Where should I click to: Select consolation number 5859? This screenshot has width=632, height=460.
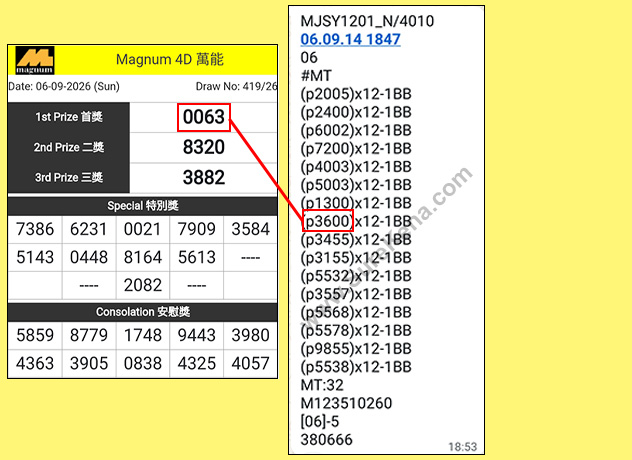pos(35,335)
